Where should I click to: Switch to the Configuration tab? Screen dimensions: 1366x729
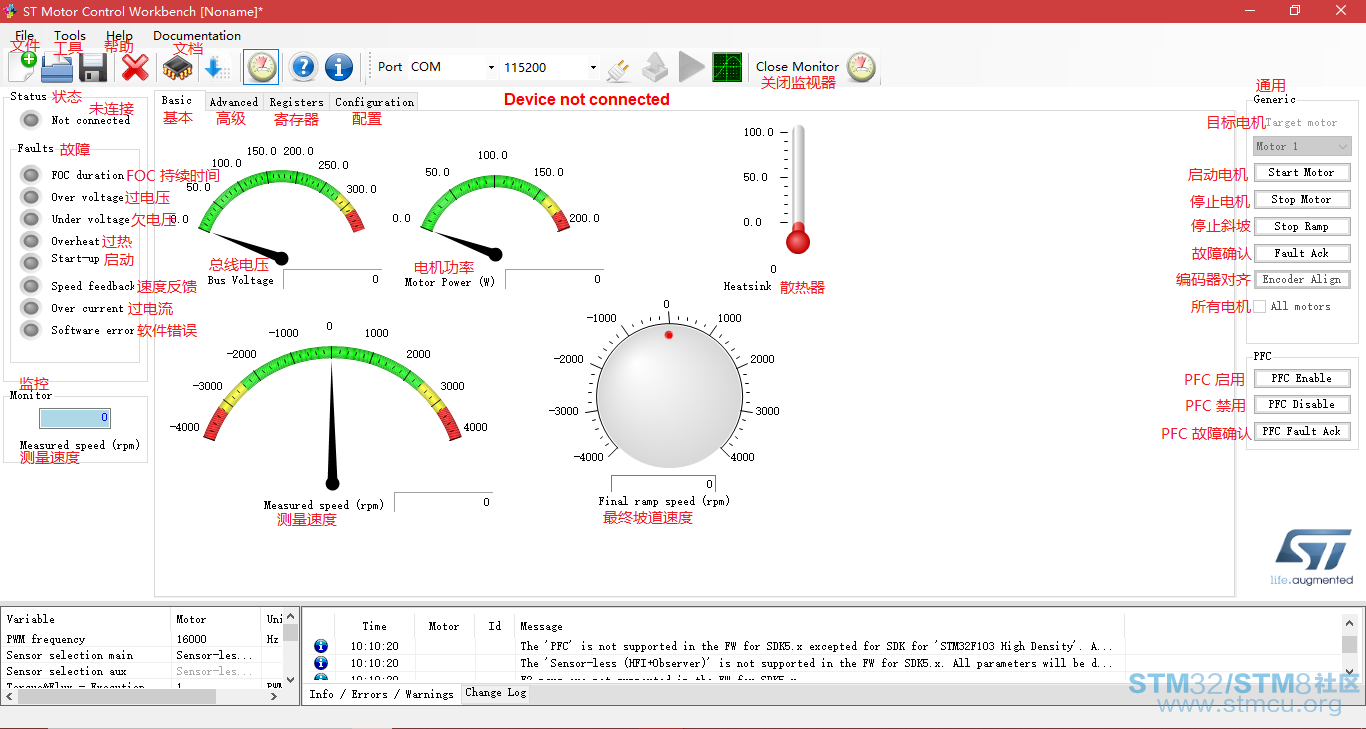point(374,102)
